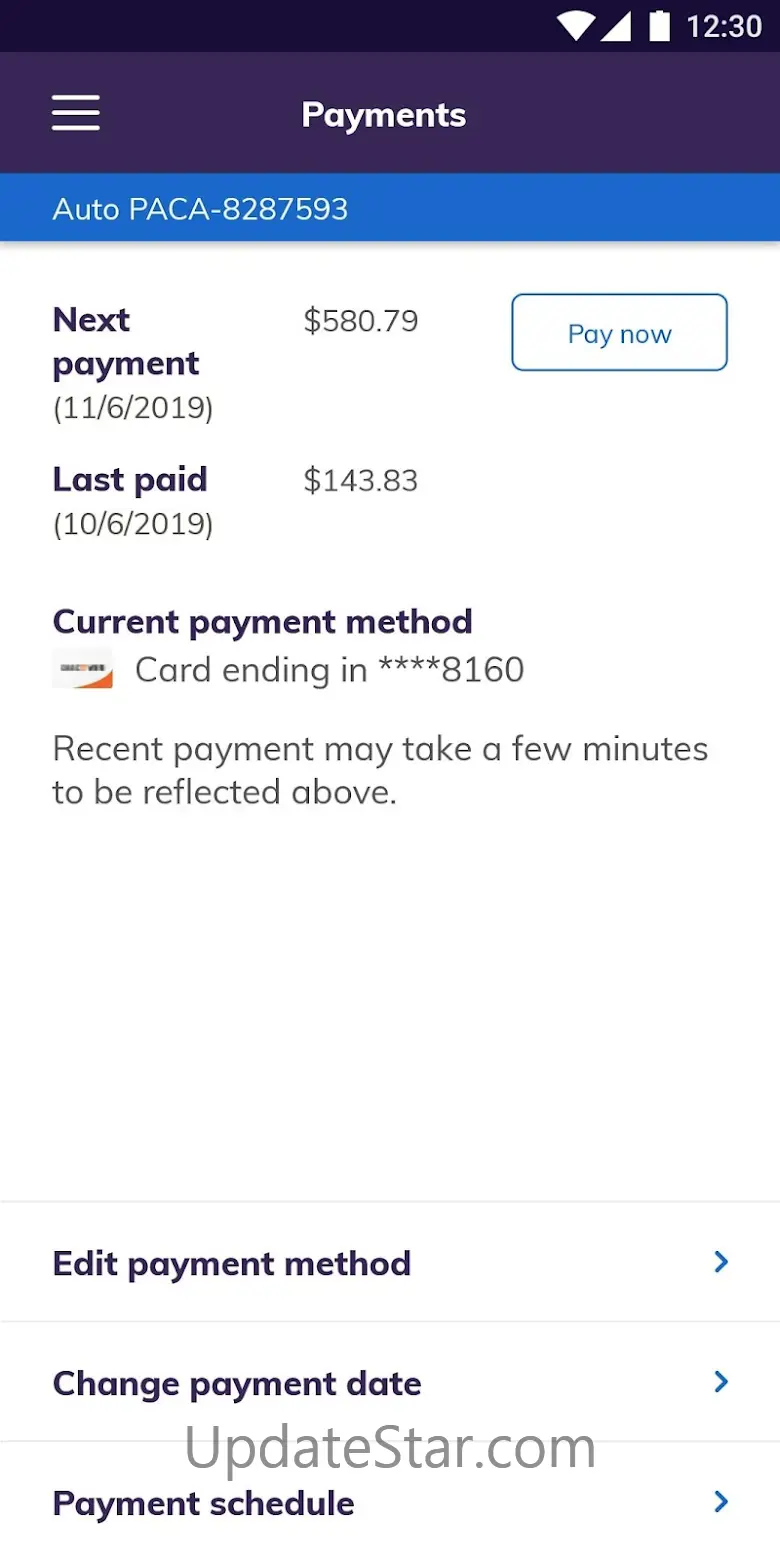This screenshot has width=780, height=1560.
Task: Tap the Next payment amount $580.79
Action: [x=361, y=321]
